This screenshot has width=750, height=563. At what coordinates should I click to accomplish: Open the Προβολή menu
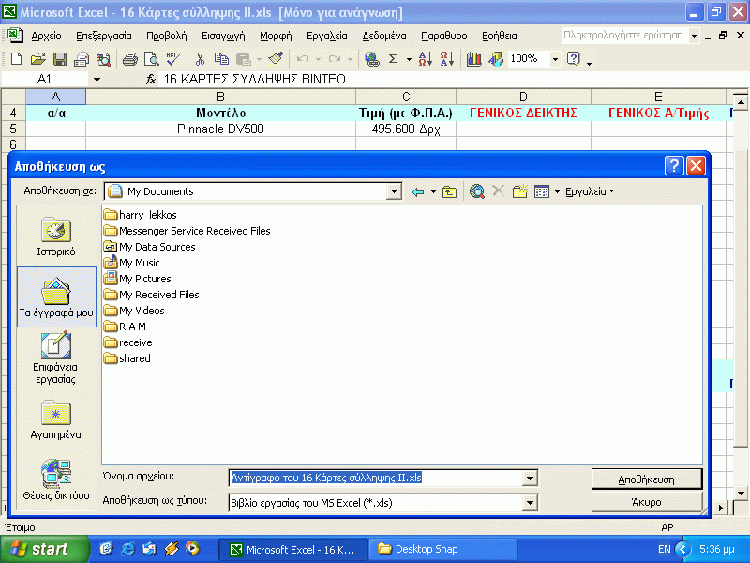coord(166,36)
